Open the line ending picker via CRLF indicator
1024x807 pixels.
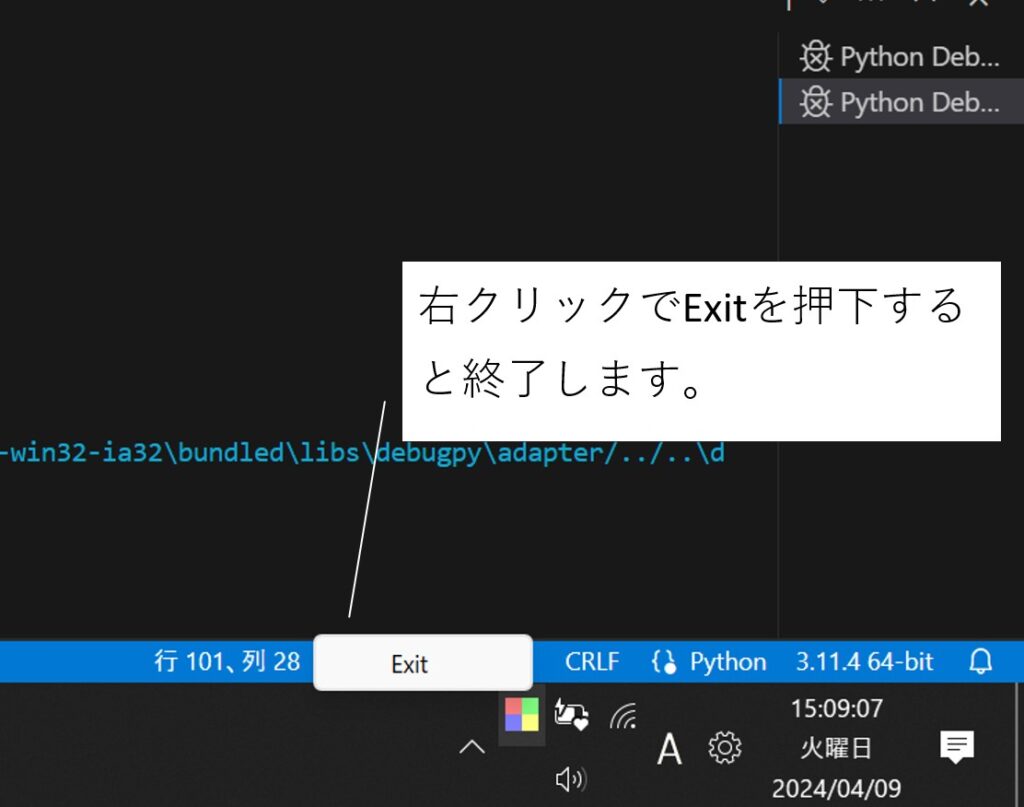point(593,661)
